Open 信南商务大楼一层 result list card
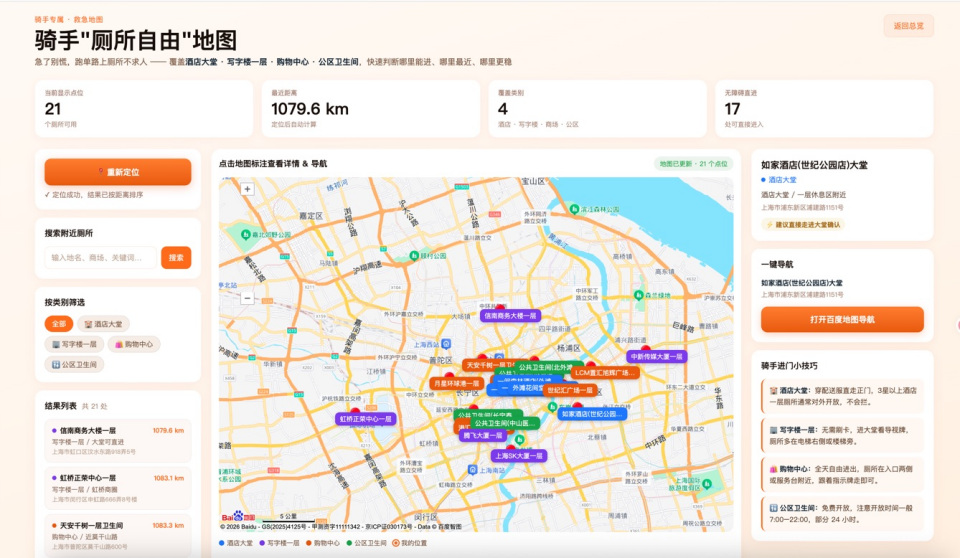The width and height of the screenshot is (960, 558). tap(118, 441)
